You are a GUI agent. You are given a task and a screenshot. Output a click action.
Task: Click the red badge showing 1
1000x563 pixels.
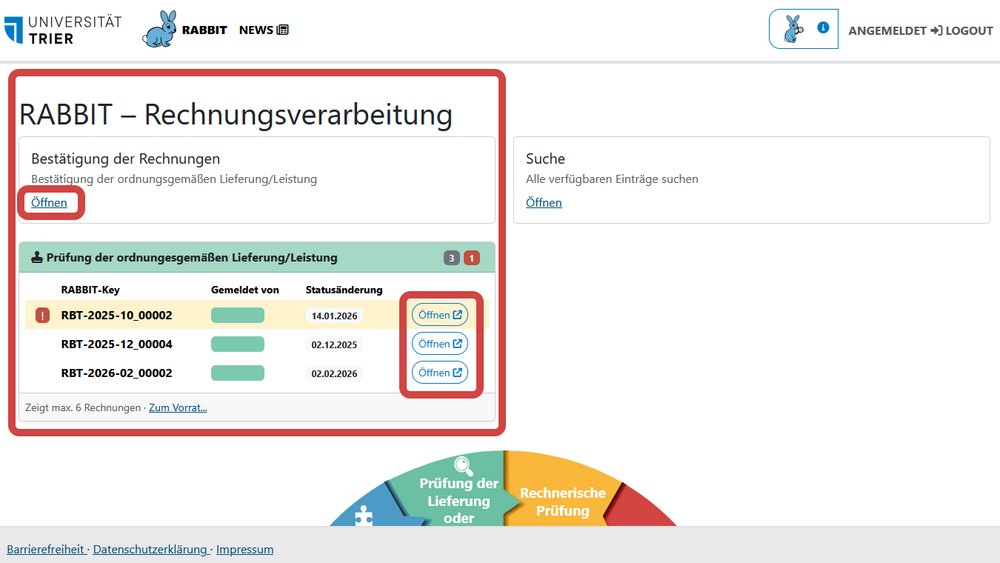[x=471, y=258]
